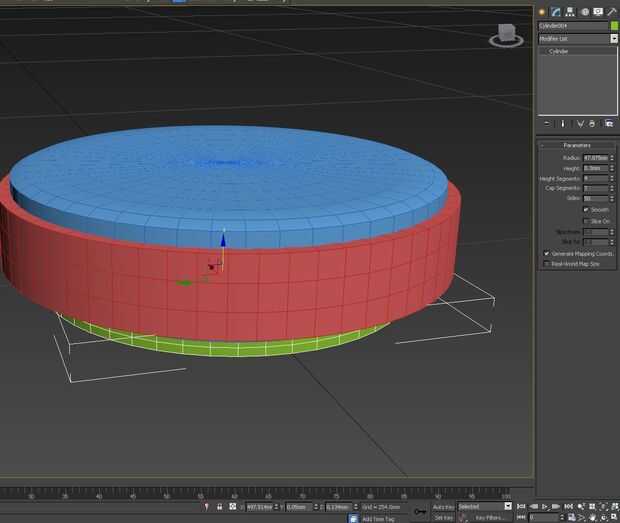
Task: Toggle the Smooth checkbox
Action: coord(586,210)
